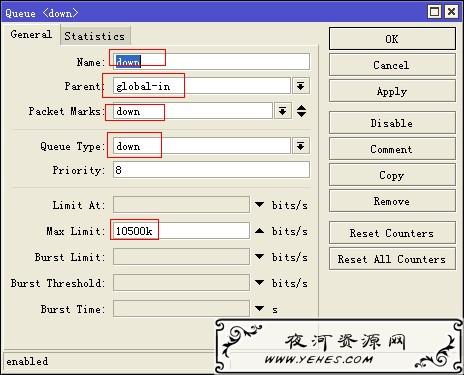Screen dimensions: 464x375
Task: Open the Queue Type dropdown
Action: [301, 146]
